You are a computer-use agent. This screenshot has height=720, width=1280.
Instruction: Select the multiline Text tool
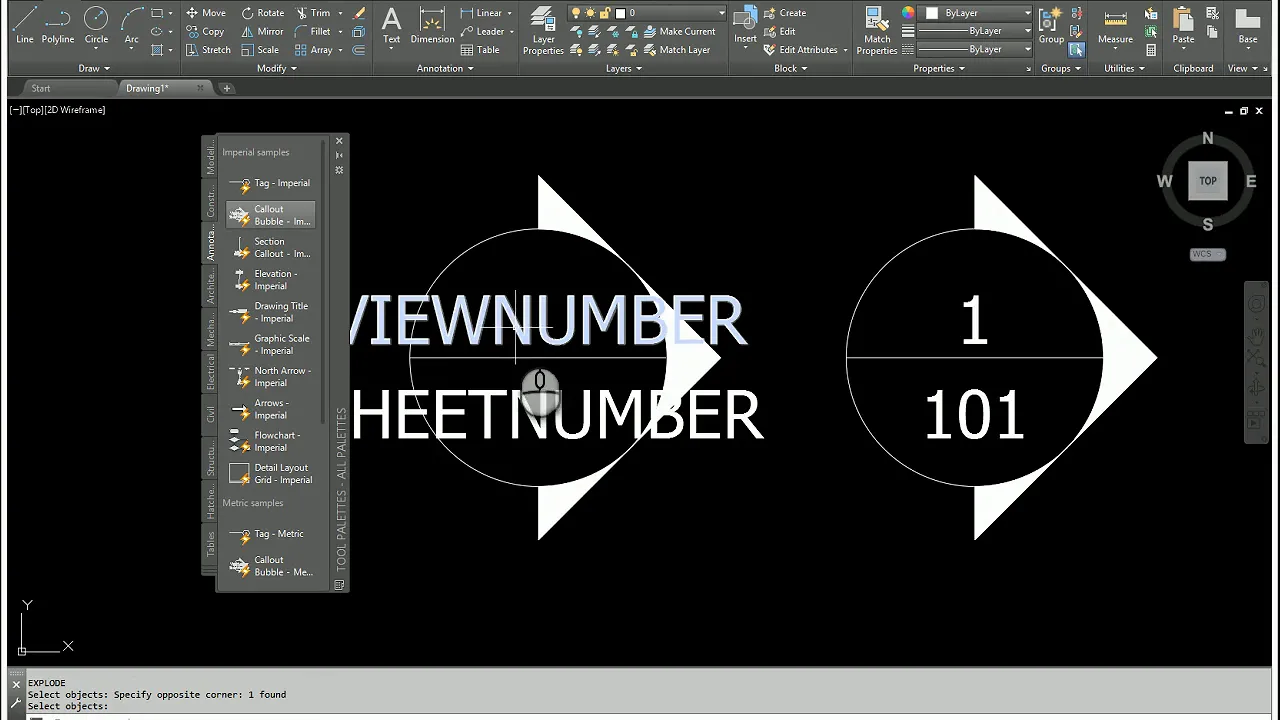click(391, 26)
